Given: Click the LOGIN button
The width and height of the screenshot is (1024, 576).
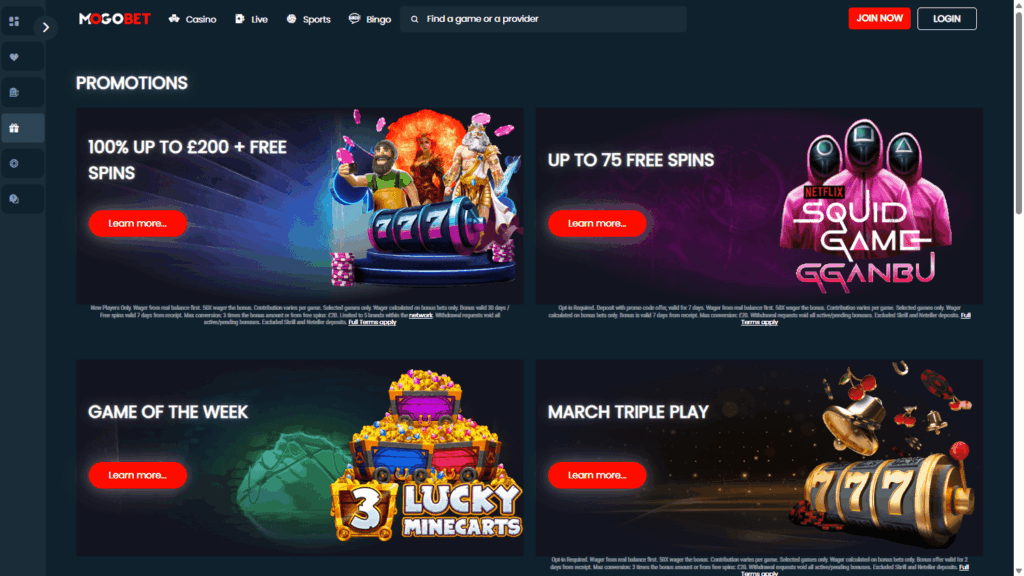Looking at the screenshot, I should click(946, 19).
